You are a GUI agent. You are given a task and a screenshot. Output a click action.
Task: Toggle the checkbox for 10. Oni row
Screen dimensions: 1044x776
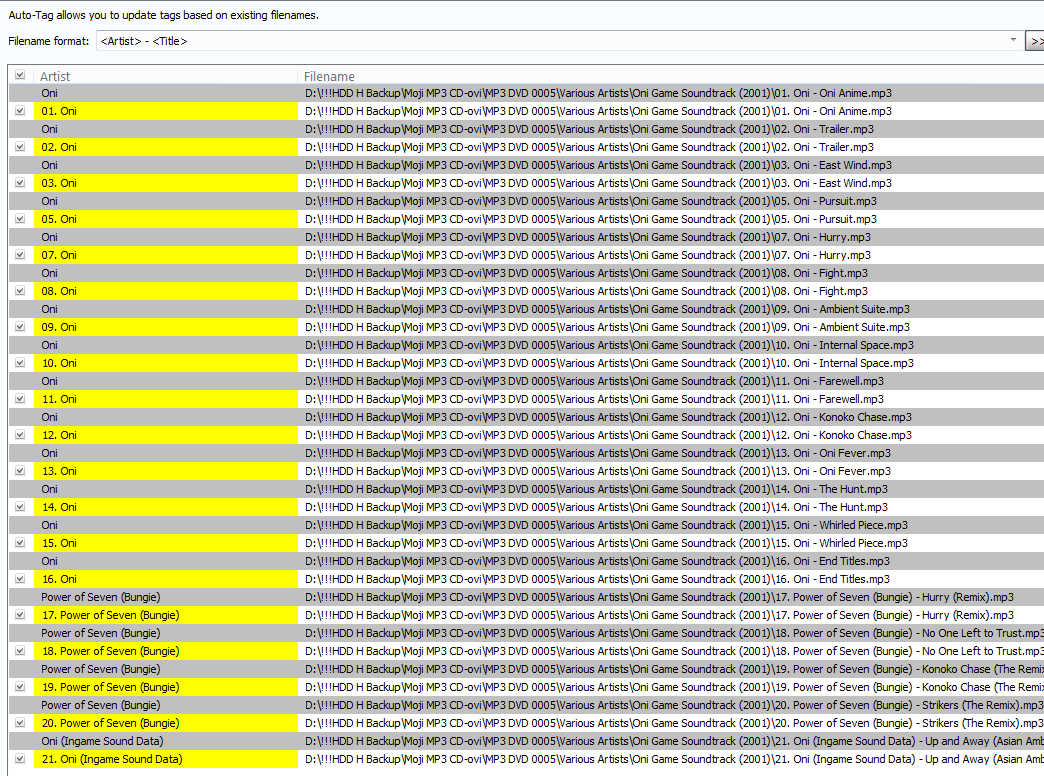pyautogui.click(x=20, y=363)
